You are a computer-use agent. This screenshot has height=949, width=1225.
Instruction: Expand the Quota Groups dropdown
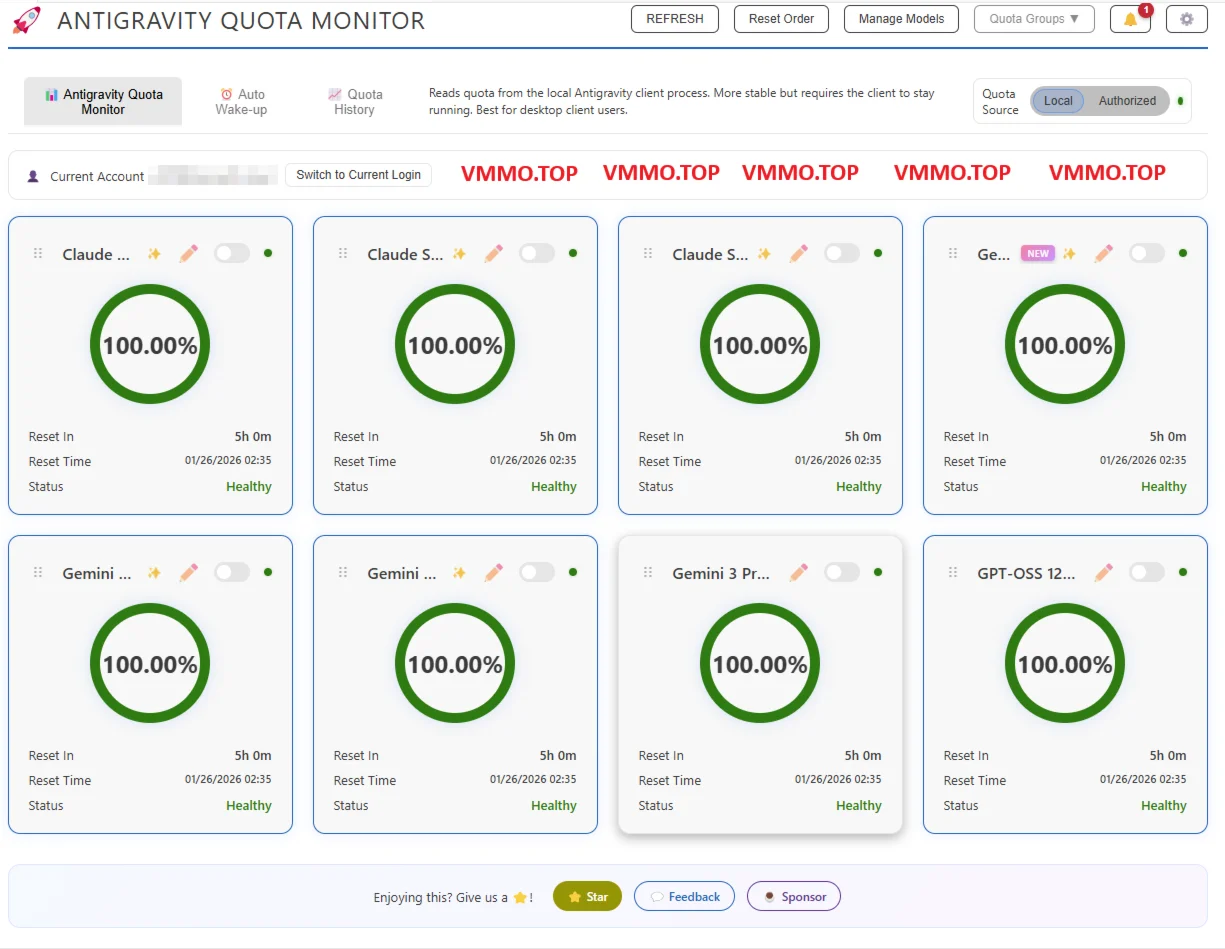tap(1033, 19)
